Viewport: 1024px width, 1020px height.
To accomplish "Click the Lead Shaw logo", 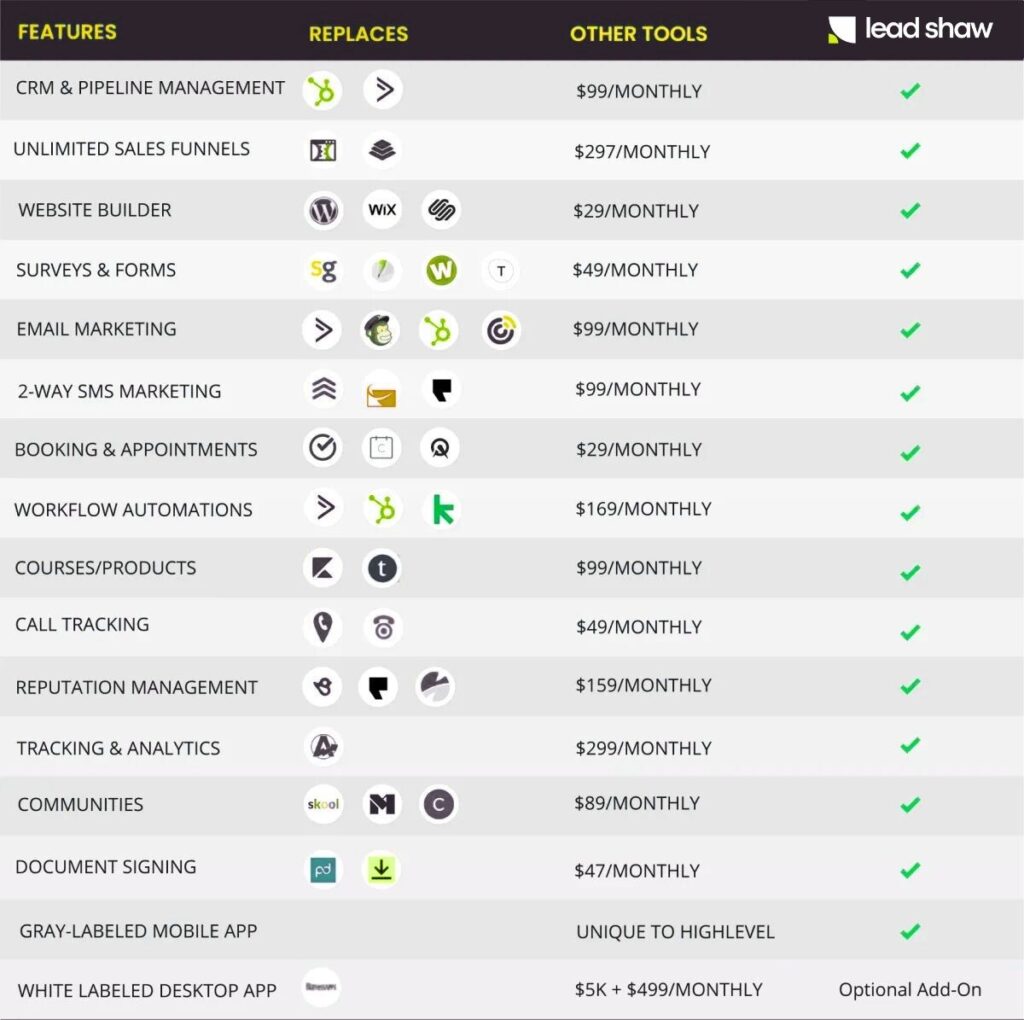I will (x=910, y=29).
